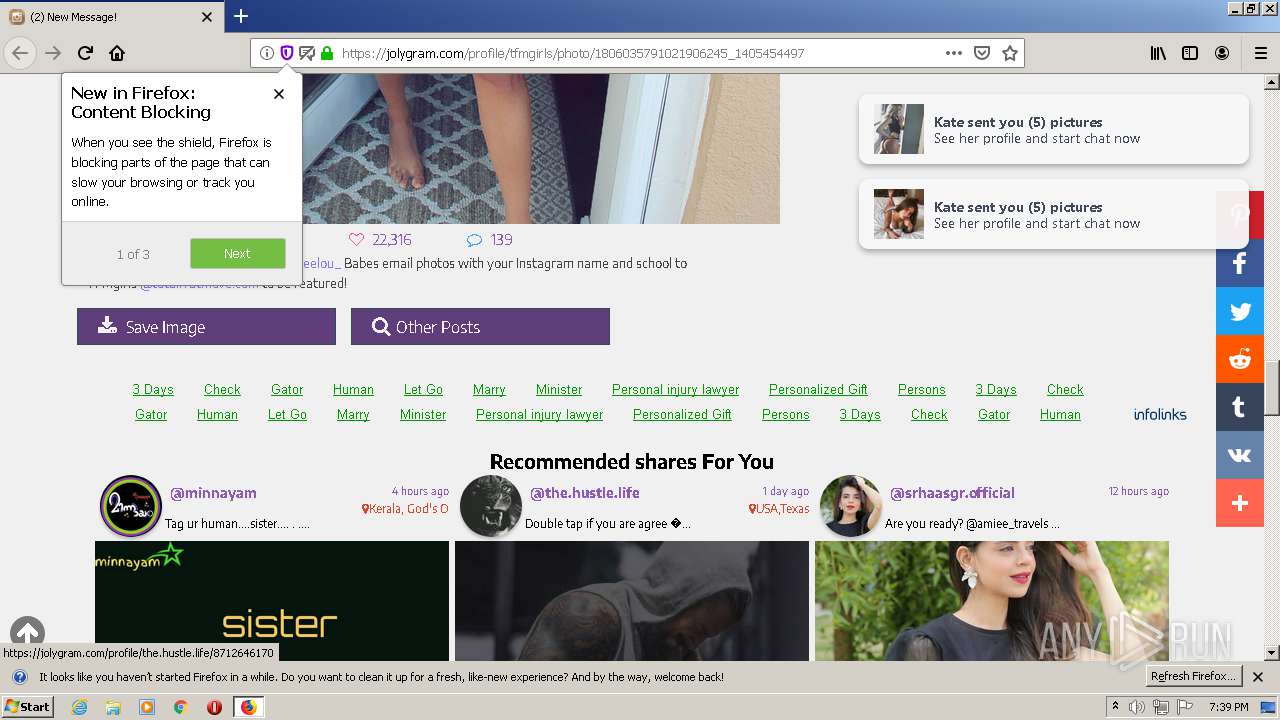Bookmark this page with the star
This screenshot has height=720, width=1280.
tap(1010, 53)
